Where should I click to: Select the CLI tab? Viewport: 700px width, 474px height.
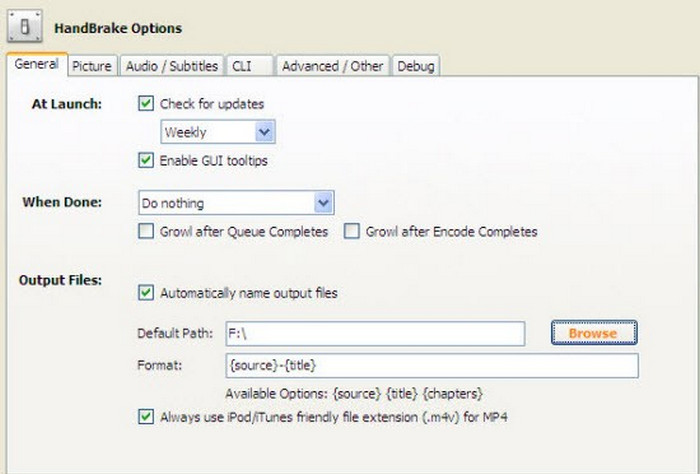(x=249, y=66)
